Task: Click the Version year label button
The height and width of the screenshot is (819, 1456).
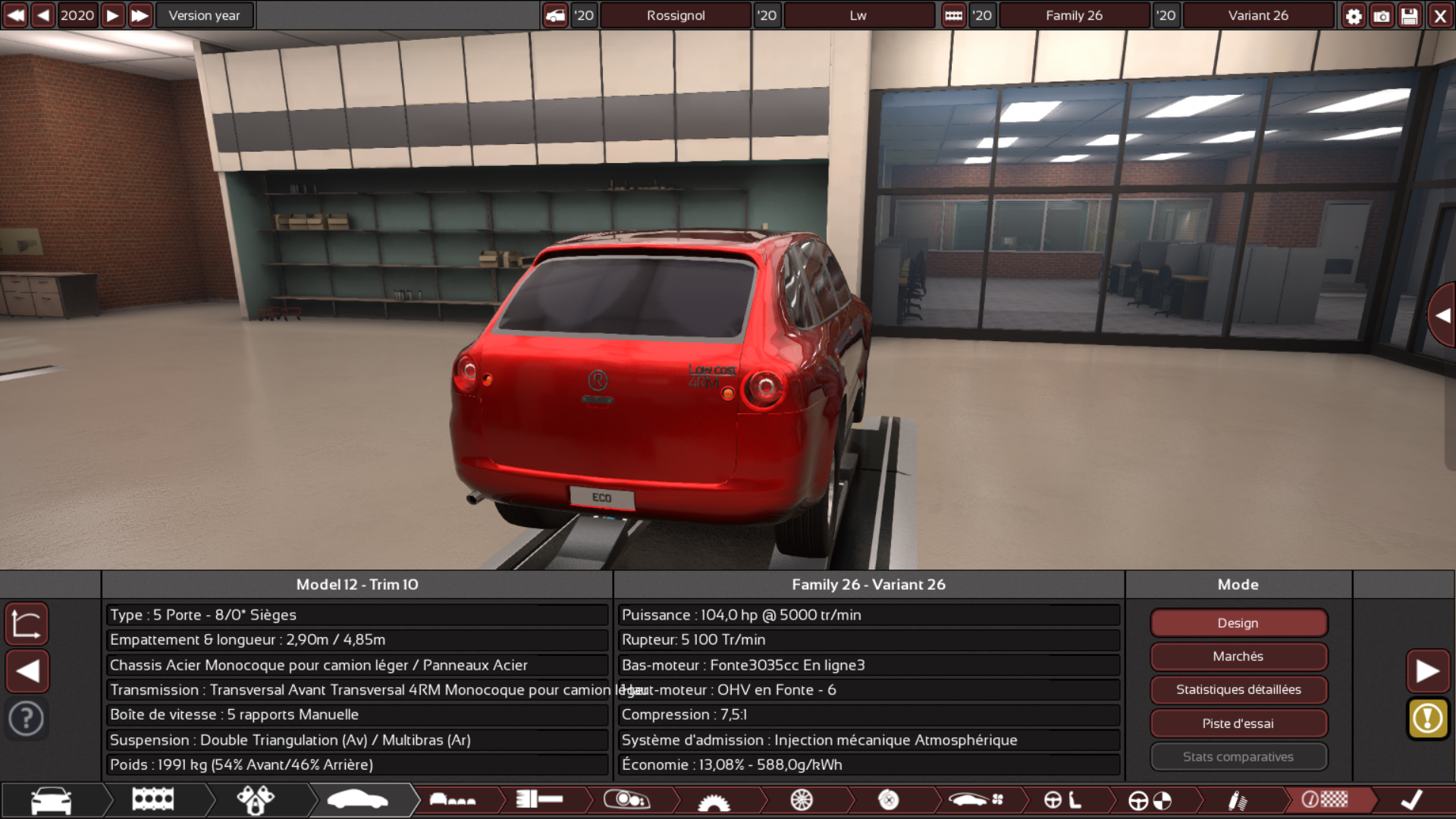Action: 204,15
